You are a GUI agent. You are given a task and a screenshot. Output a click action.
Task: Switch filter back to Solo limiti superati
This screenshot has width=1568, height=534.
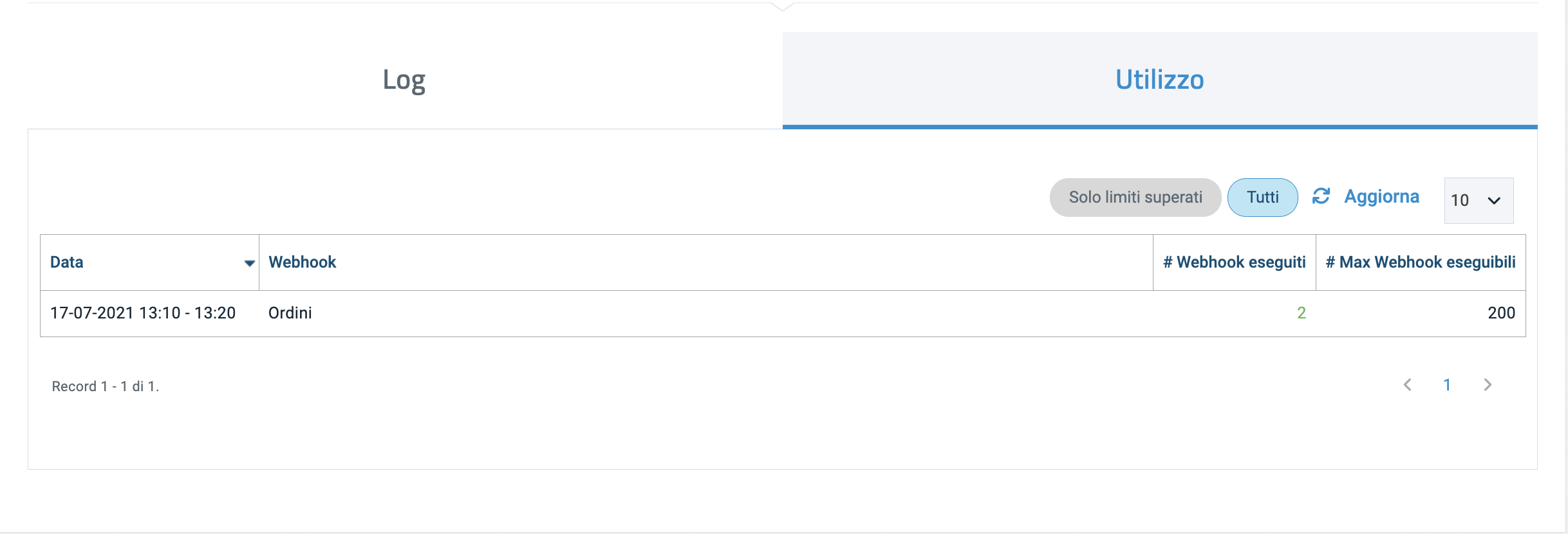[x=1135, y=197]
